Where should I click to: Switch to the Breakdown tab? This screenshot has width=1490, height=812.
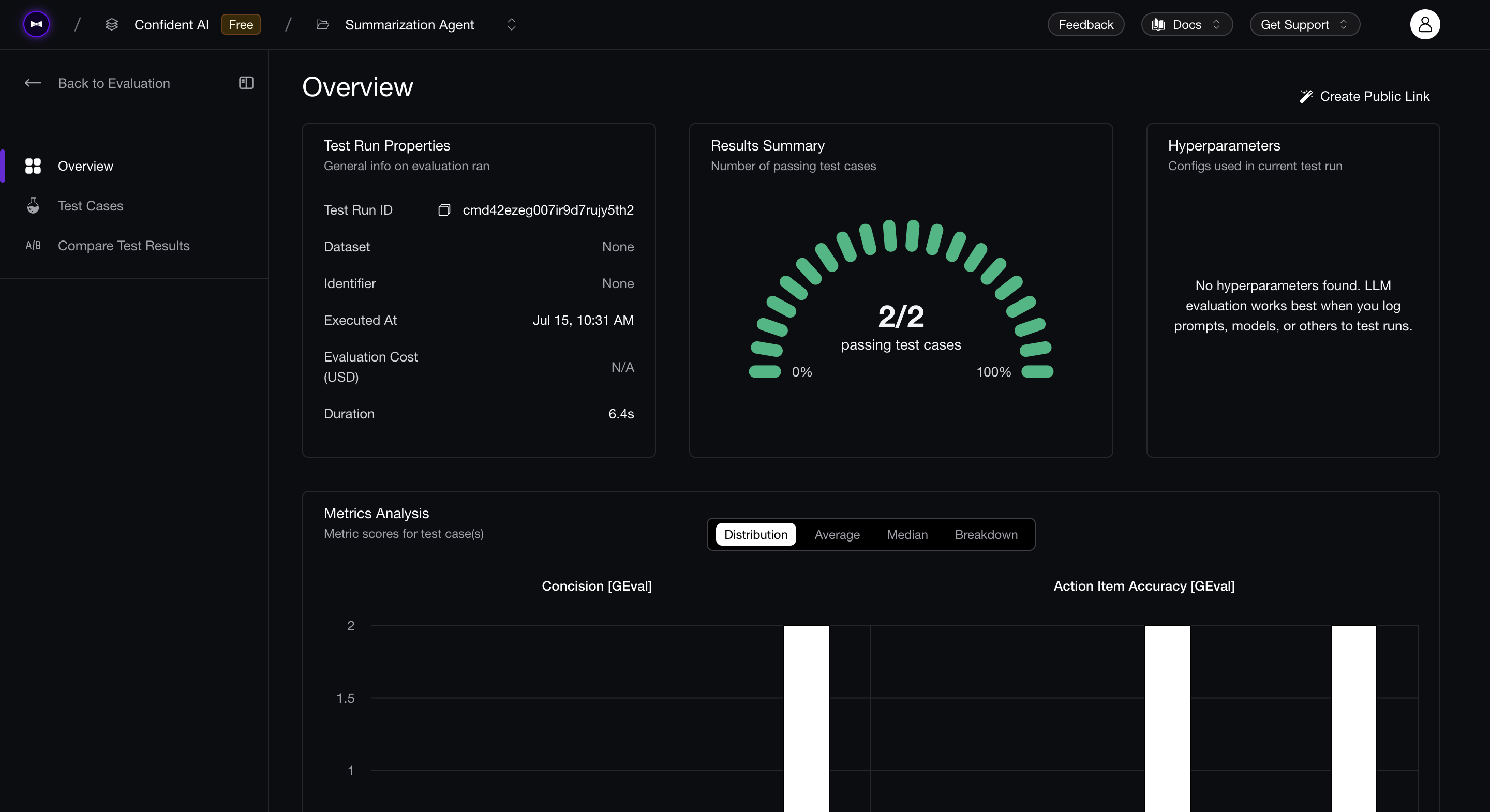pyautogui.click(x=986, y=534)
